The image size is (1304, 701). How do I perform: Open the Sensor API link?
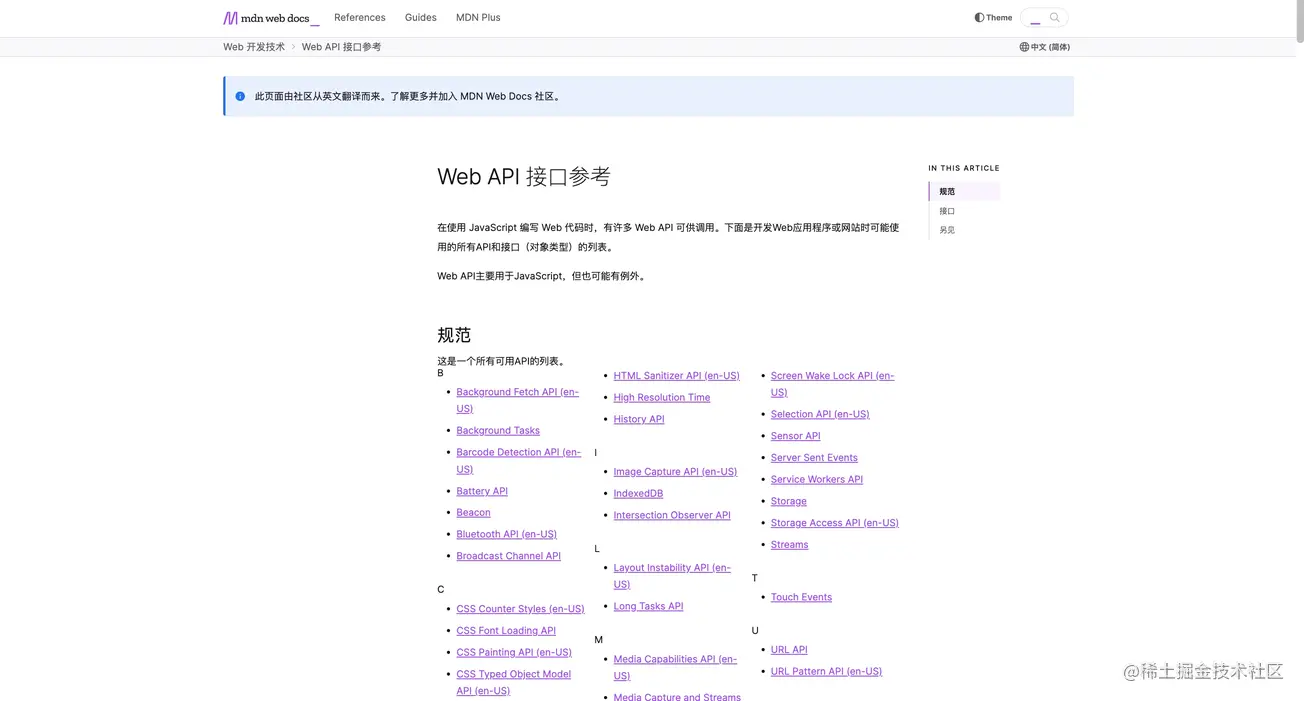click(795, 436)
